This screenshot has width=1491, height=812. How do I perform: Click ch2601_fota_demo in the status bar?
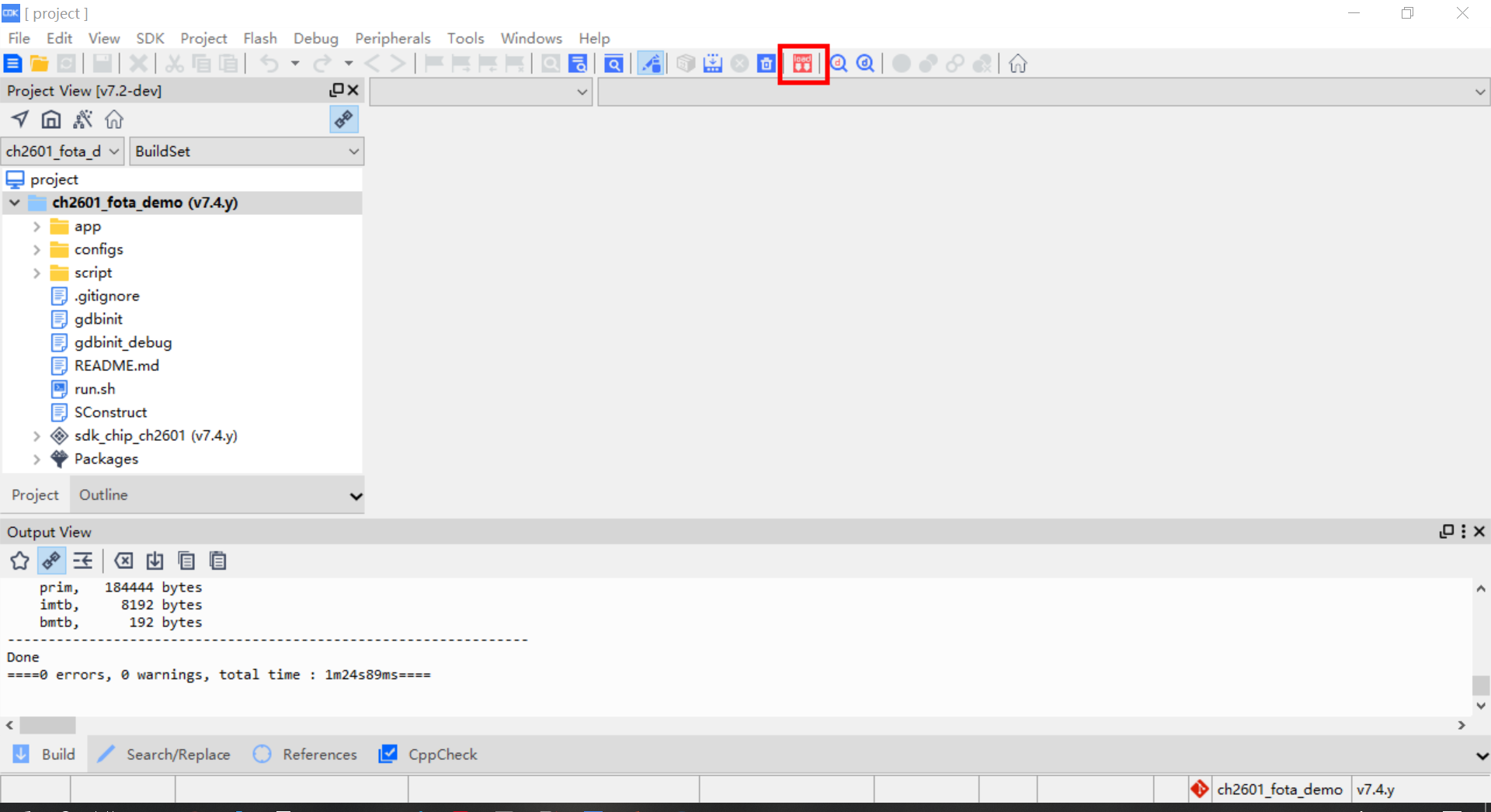coord(1279,789)
